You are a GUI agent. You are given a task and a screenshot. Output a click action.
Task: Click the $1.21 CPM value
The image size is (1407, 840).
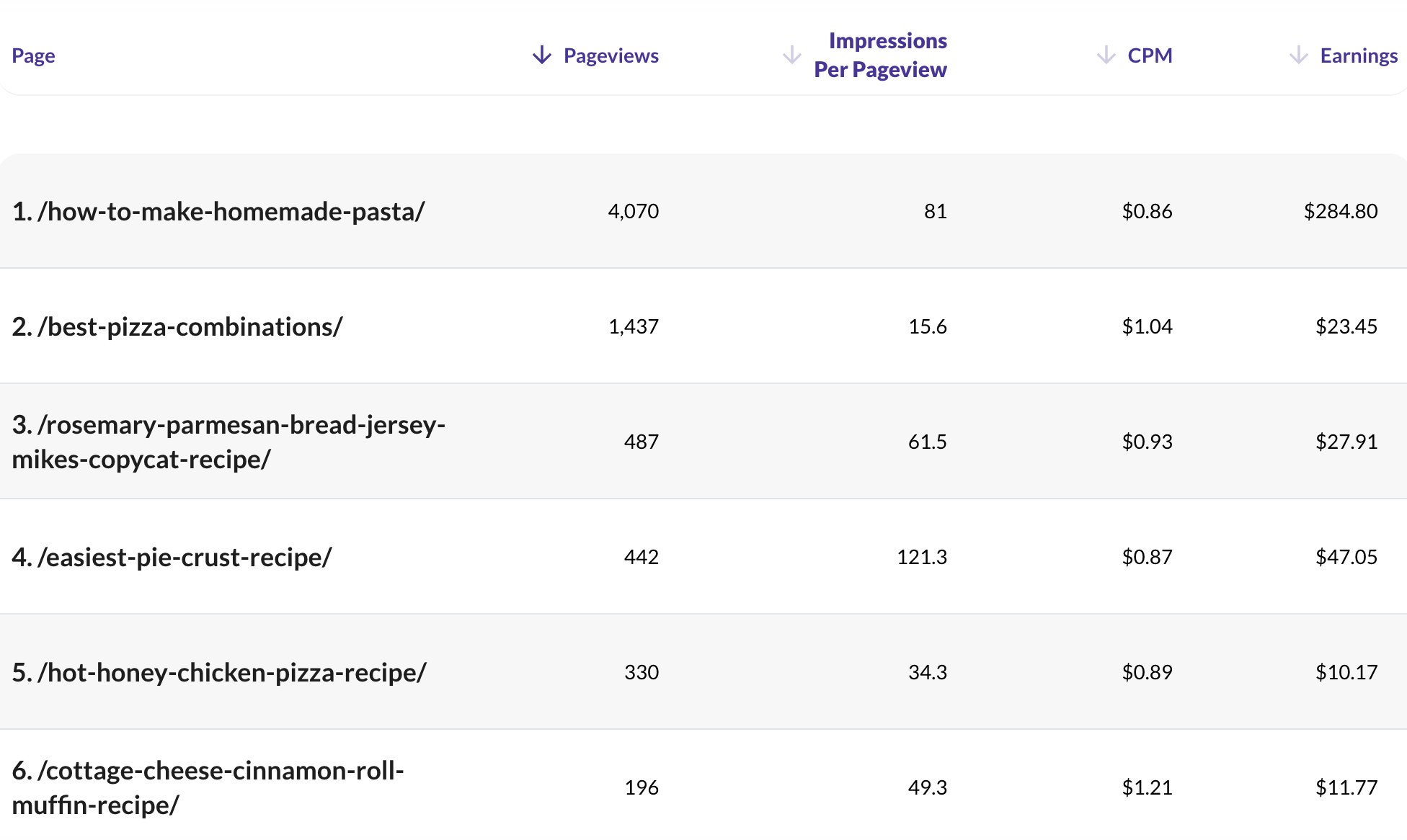click(x=1148, y=787)
